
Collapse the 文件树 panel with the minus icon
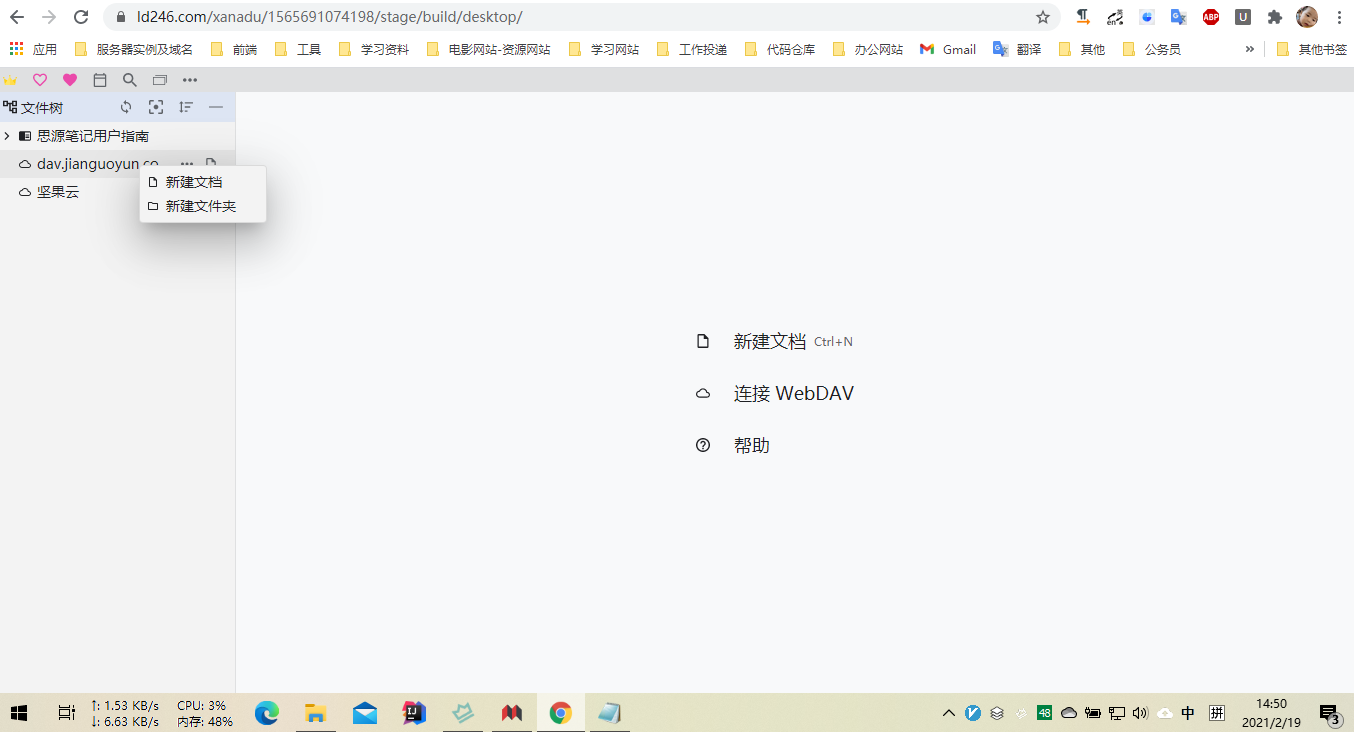click(x=215, y=107)
